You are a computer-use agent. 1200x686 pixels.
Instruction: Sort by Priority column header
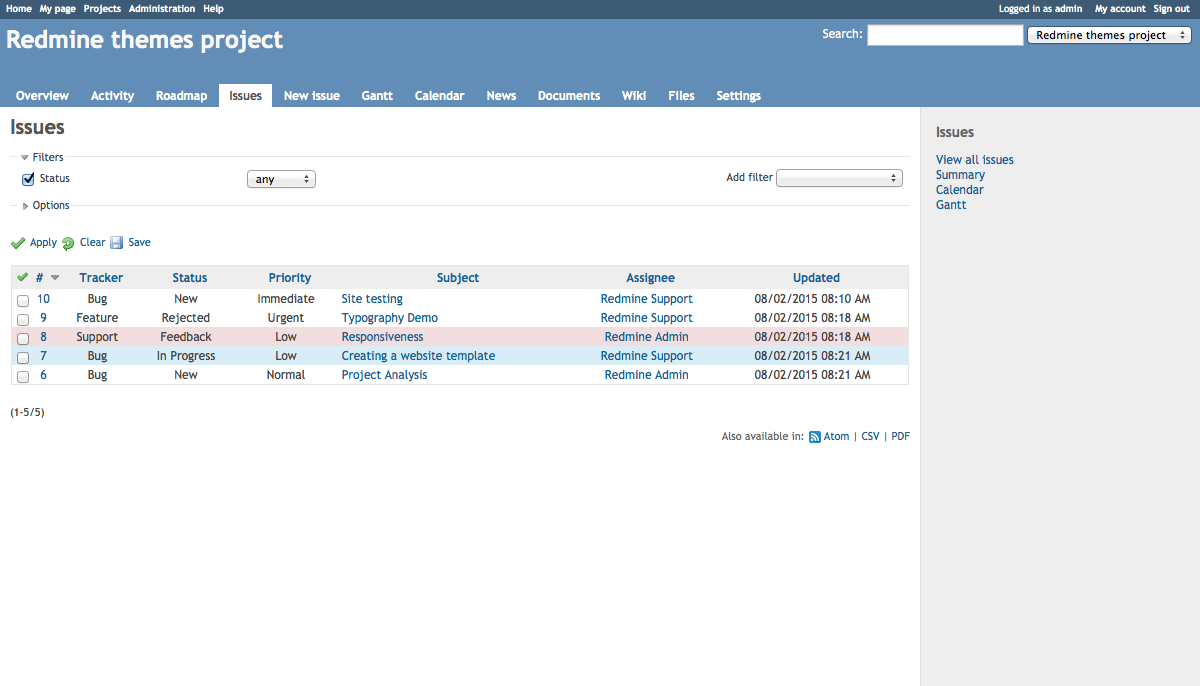pos(290,278)
